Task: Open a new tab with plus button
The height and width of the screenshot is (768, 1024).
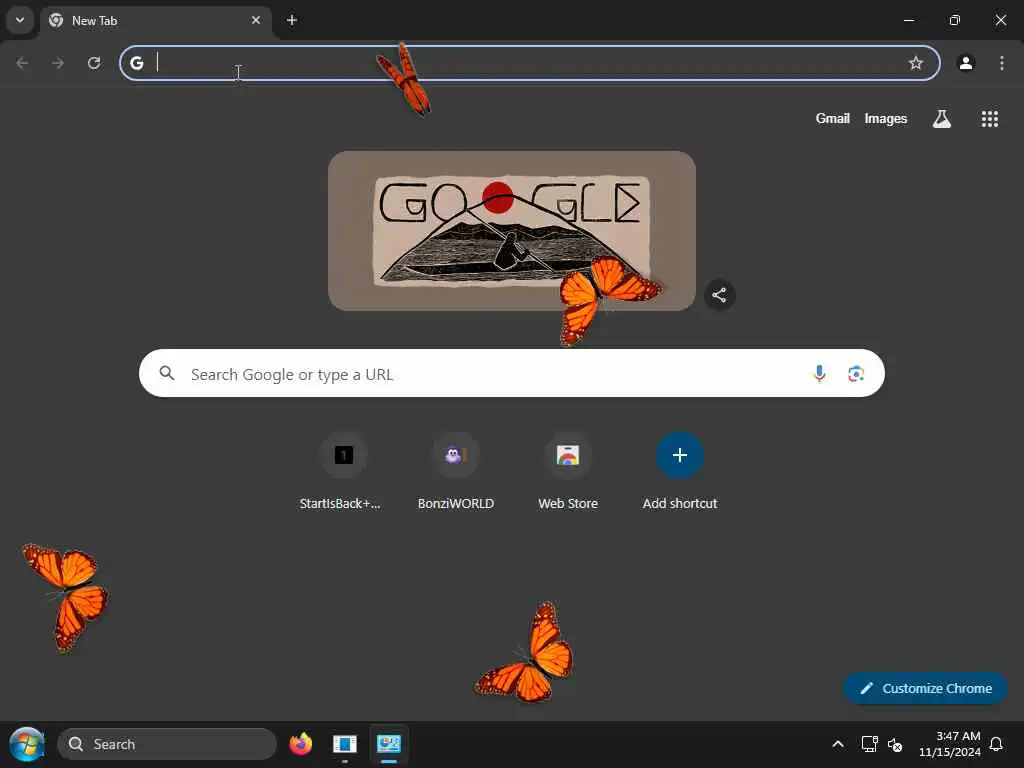Action: click(292, 20)
